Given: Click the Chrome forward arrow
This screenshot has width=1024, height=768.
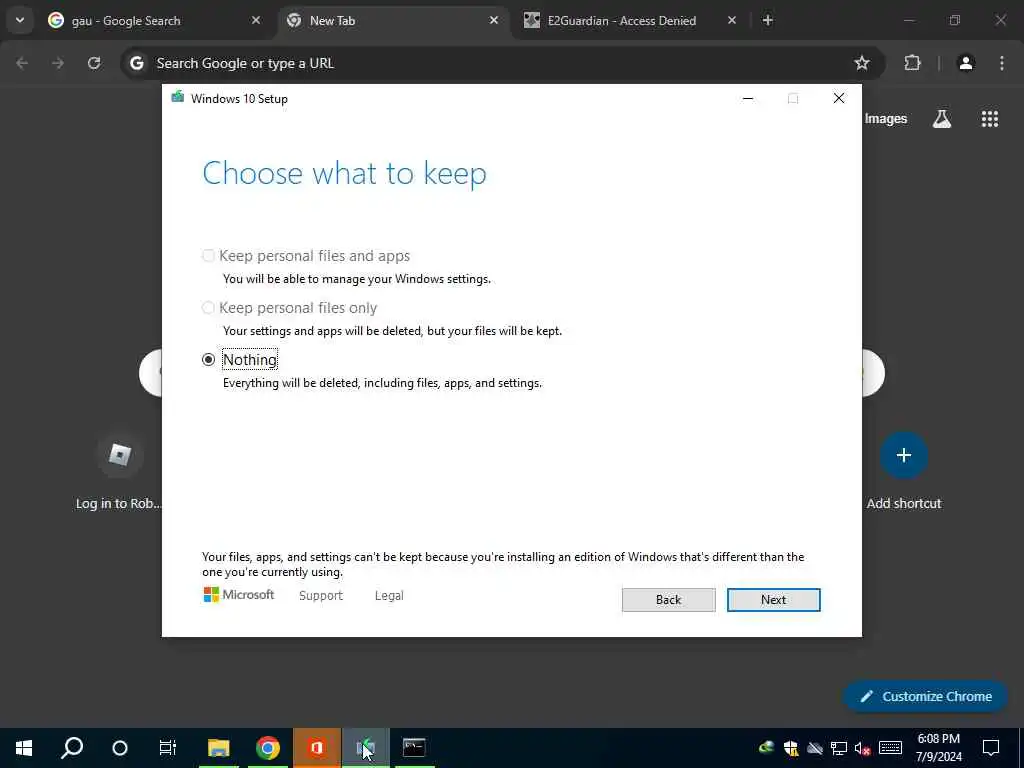Looking at the screenshot, I should (x=58, y=63).
